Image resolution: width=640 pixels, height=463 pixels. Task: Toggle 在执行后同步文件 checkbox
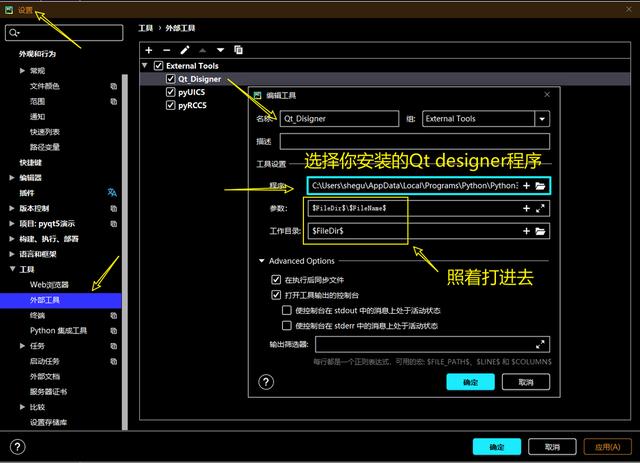pos(276,280)
